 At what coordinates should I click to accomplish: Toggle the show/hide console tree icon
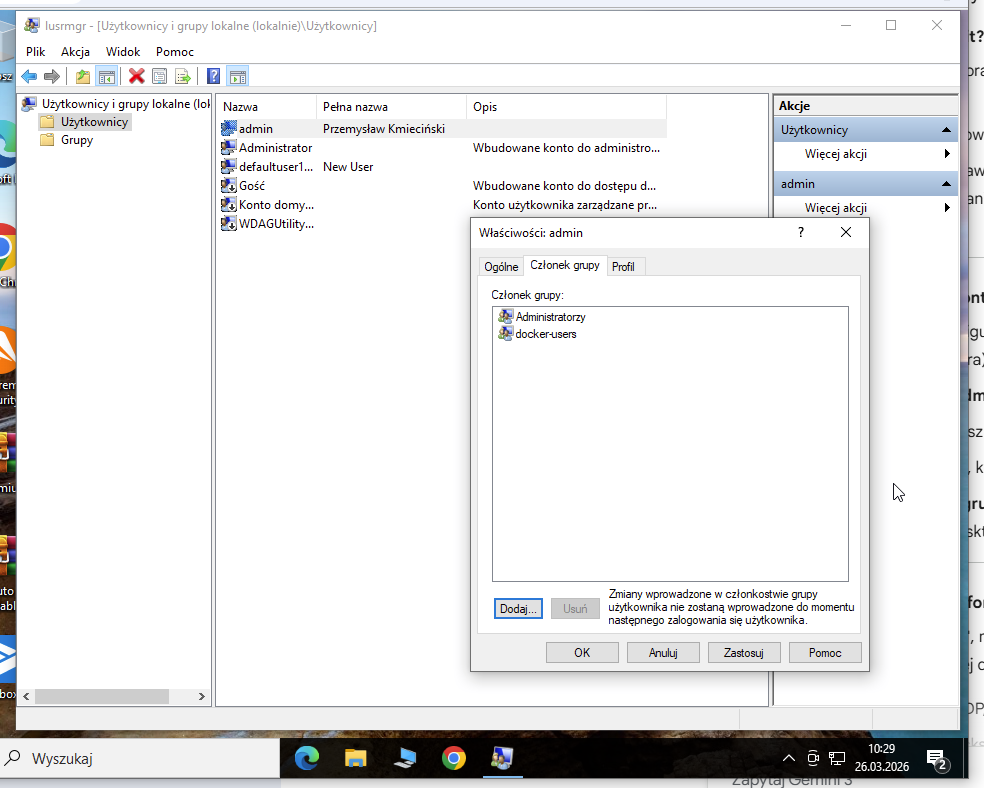(106, 77)
